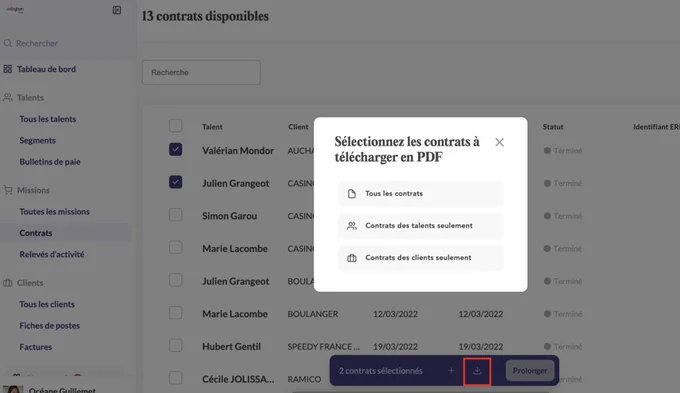Image resolution: width=680 pixels, height=393 pixels.
Task: Uncheck Valérian Mondor contract checkbox
Action: pos(176,150)
